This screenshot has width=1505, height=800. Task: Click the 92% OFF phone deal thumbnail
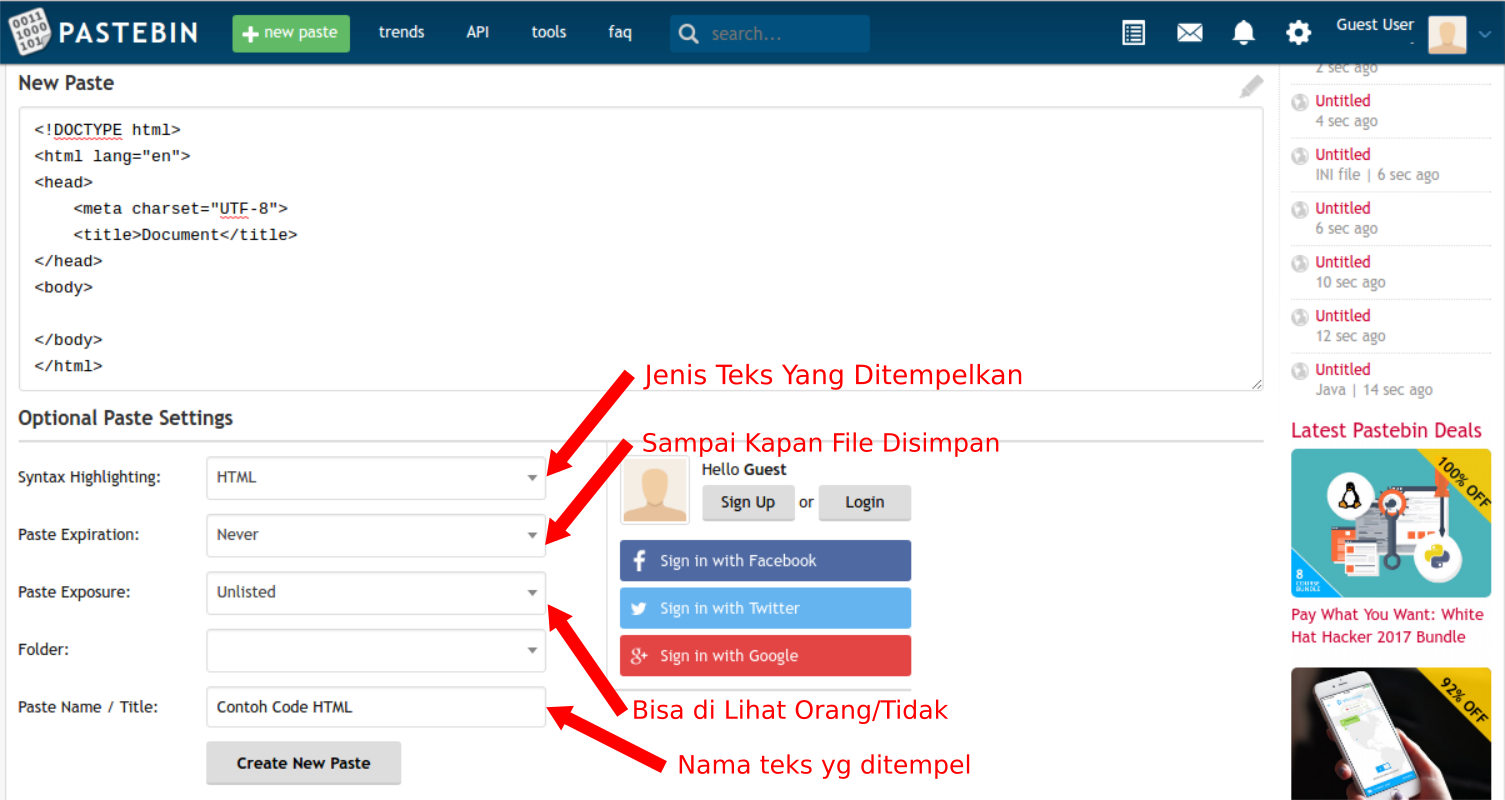point(1391,733)
